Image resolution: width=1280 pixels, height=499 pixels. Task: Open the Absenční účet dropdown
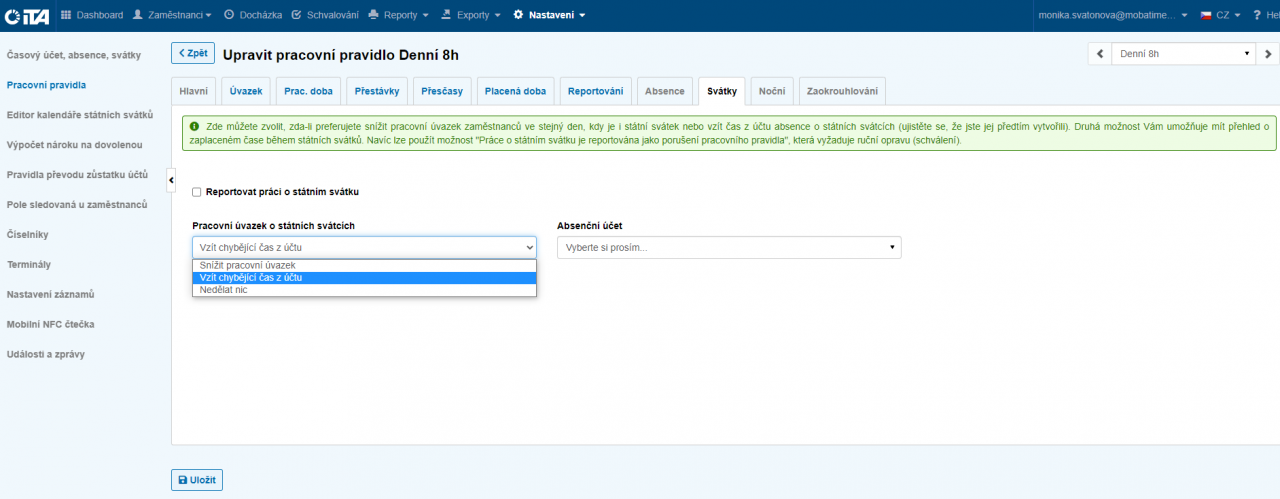[728, 247]
